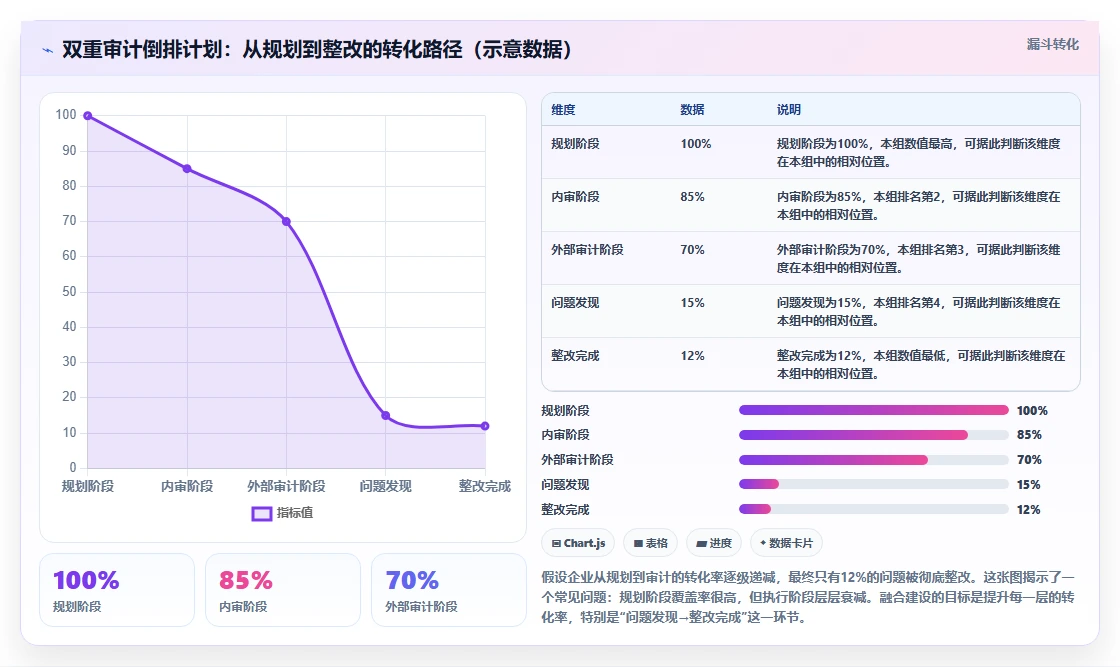Select the 内审阶段 table row label
This screenshot has width=1120, height=667.
point(575,196)
